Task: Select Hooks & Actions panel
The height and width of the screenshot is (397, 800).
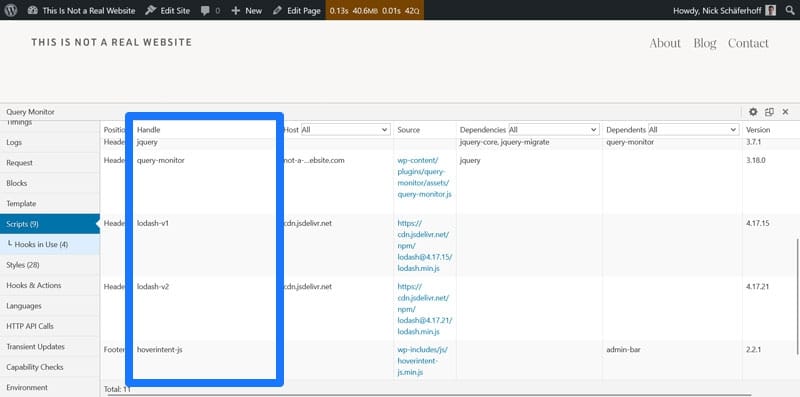Action: tap(50, 285)
